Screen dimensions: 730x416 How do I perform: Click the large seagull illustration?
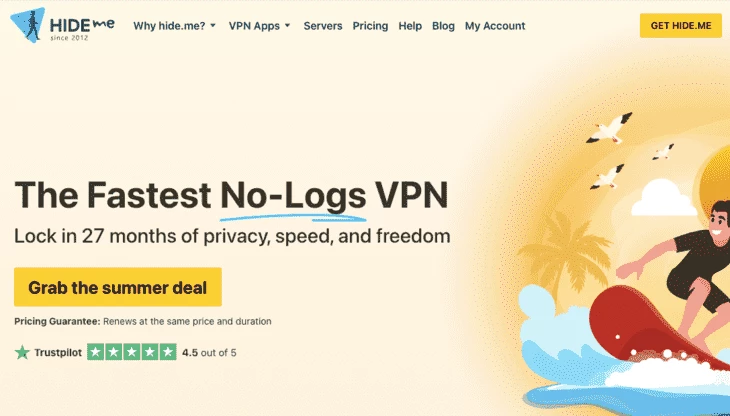click(x=609, y=127)
